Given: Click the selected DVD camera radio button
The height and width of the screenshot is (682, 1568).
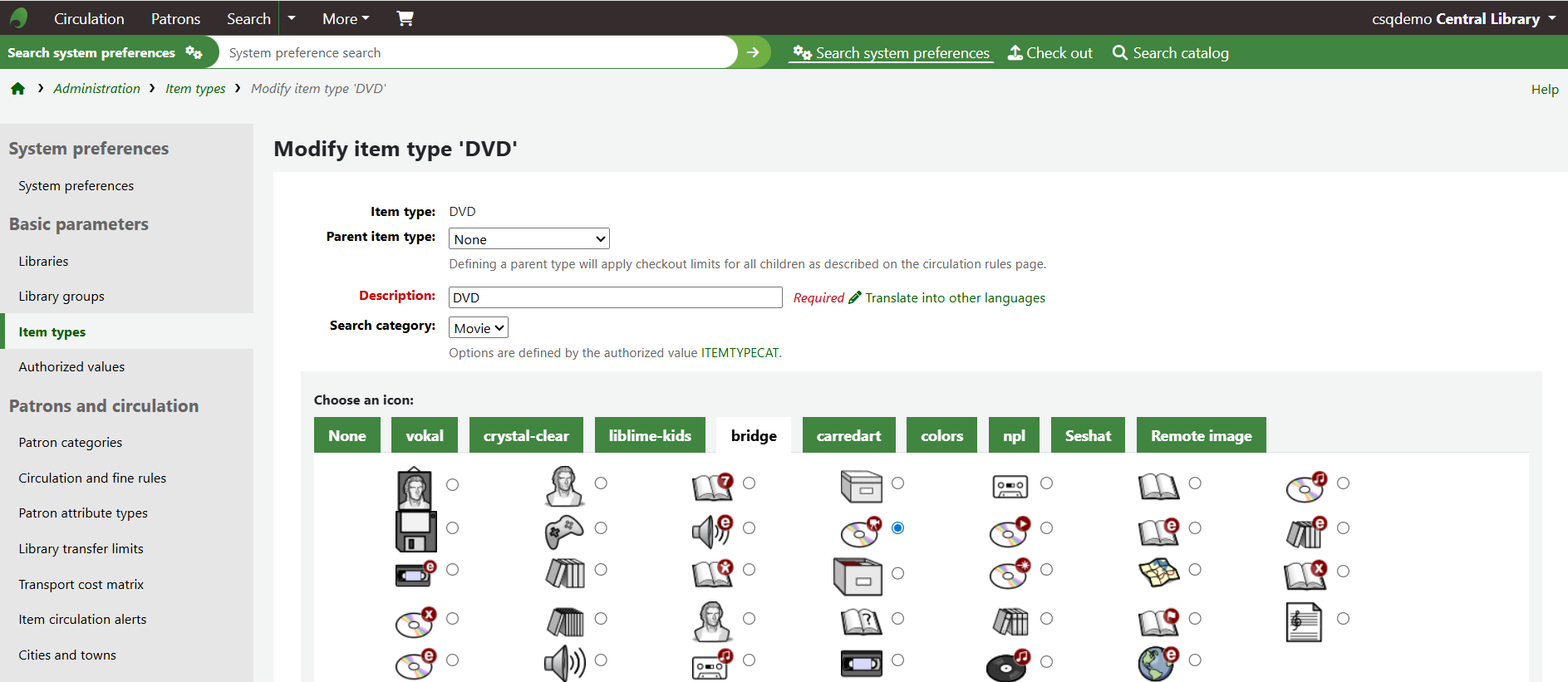Looking at the screenshot, I should tap(897, 527).
